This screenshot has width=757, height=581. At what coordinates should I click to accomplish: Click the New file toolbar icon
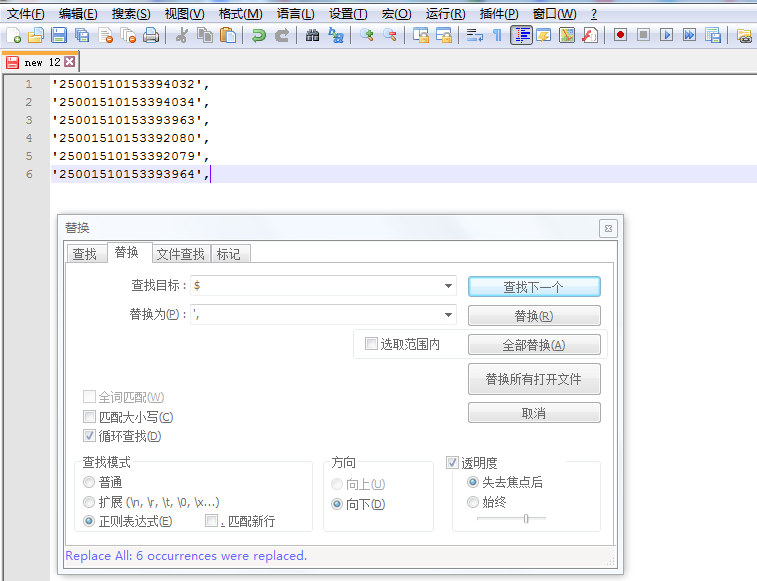click(13, 35)
